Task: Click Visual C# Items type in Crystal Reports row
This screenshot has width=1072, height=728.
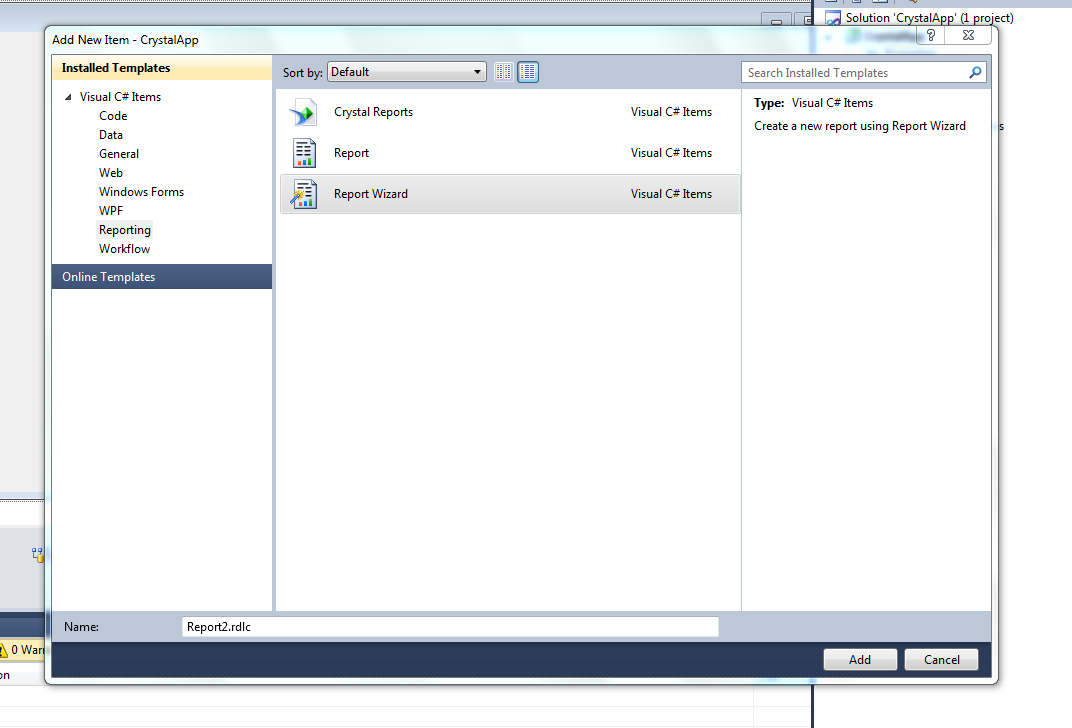Action: (x=671, y=112)
